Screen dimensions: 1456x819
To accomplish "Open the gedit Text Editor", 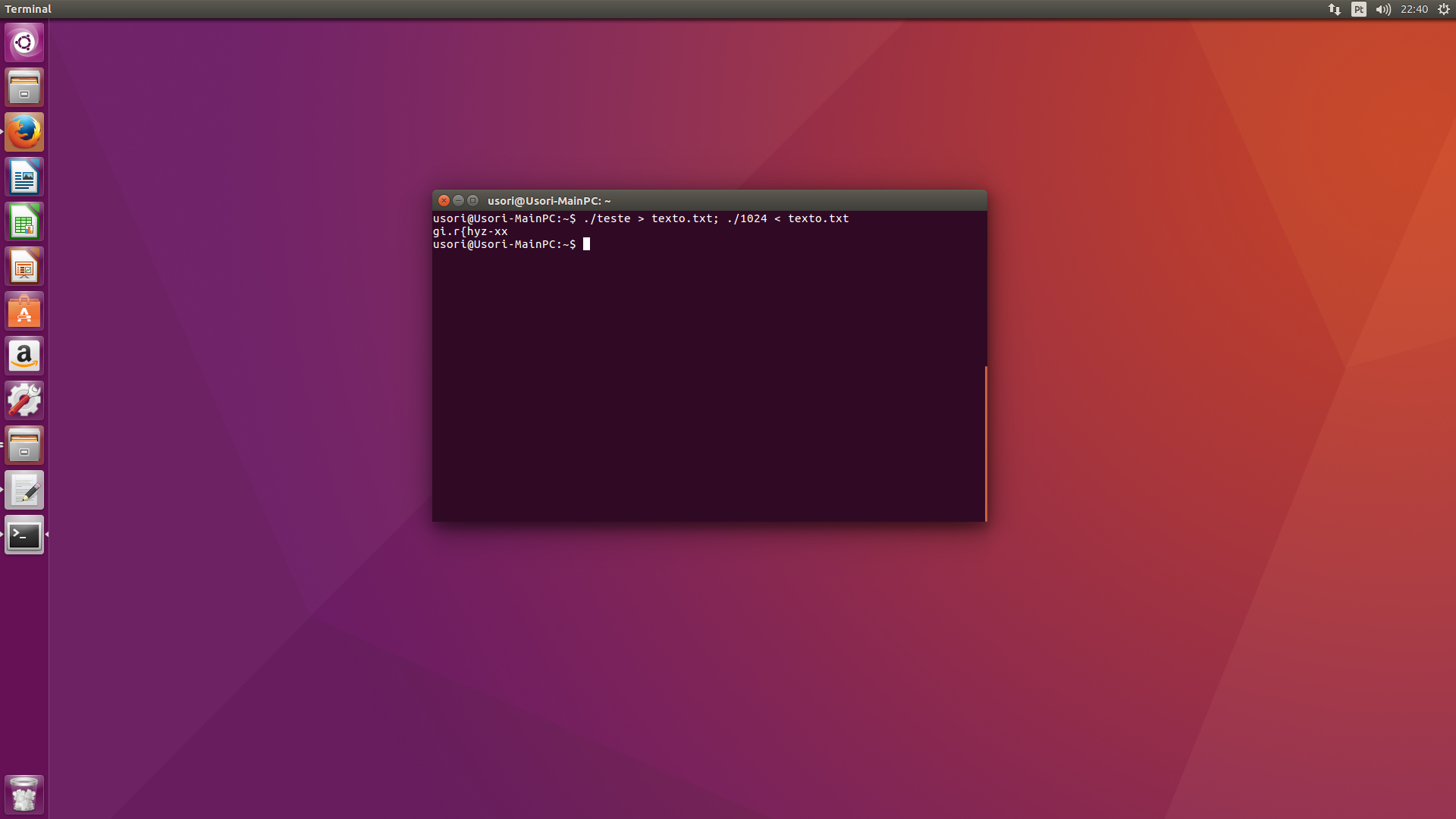I will click(24, 490).
